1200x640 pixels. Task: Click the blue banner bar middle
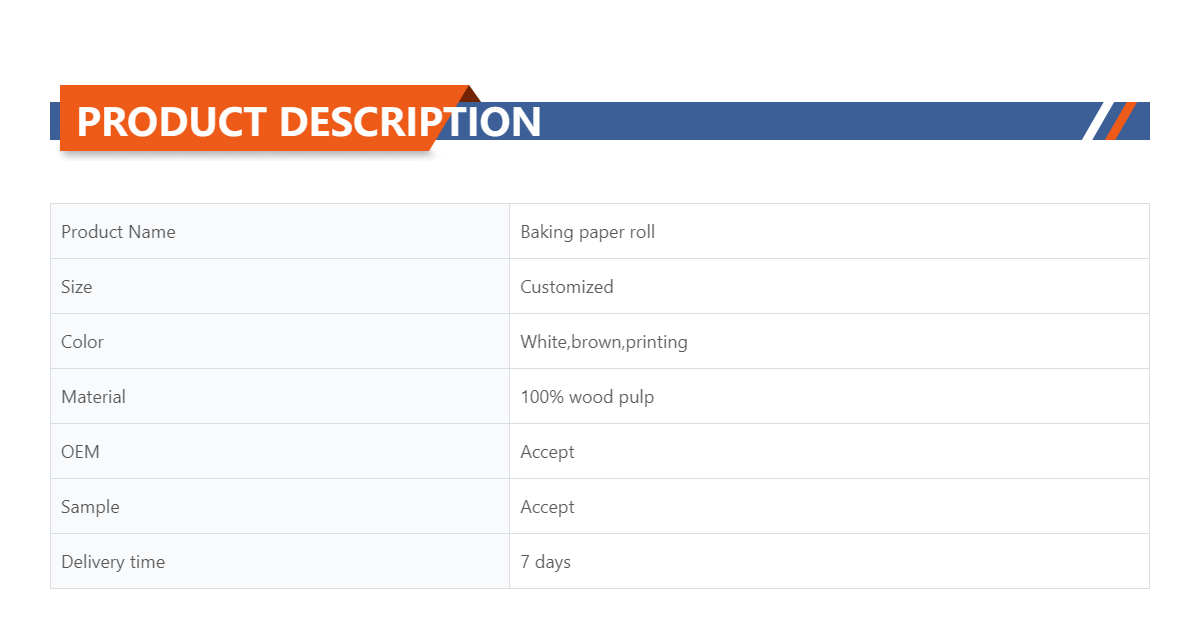pyautogui.click(x=800, y=121)
